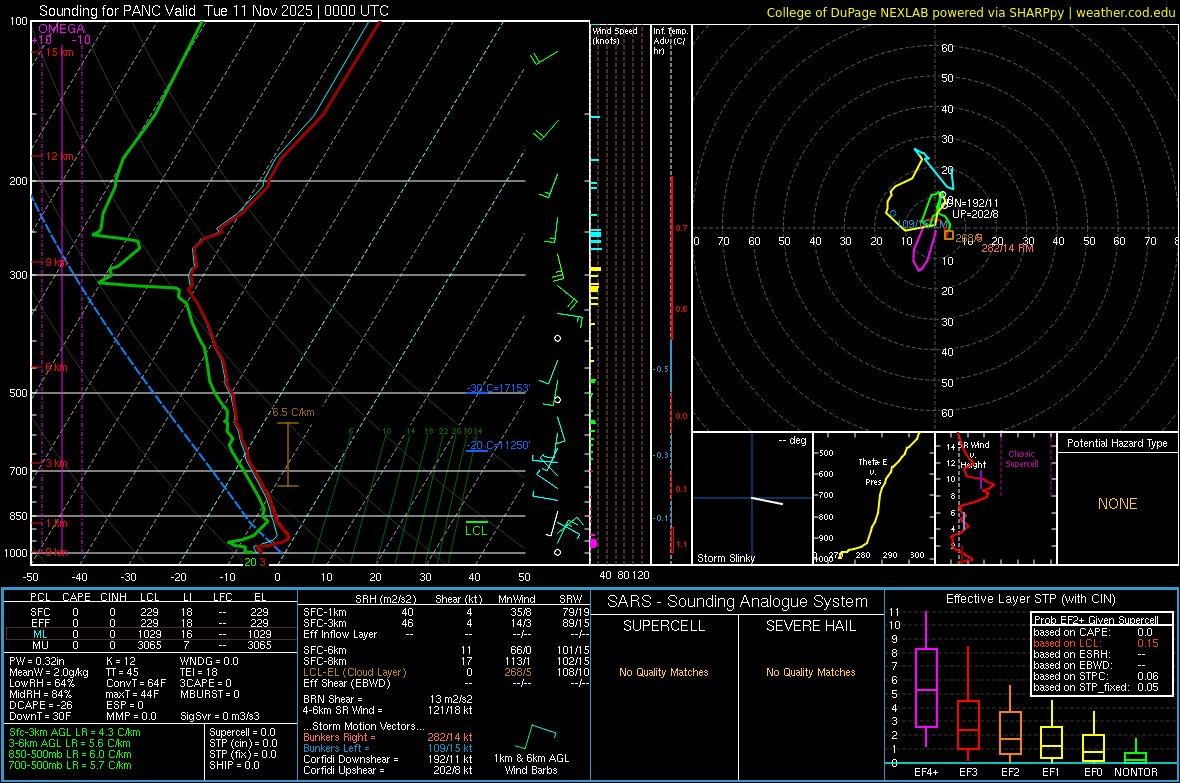Click the 1km & 6km AGL wind barb graphic
The height and width of the screenshot is (783, 1180).
[x=535, y=739]
